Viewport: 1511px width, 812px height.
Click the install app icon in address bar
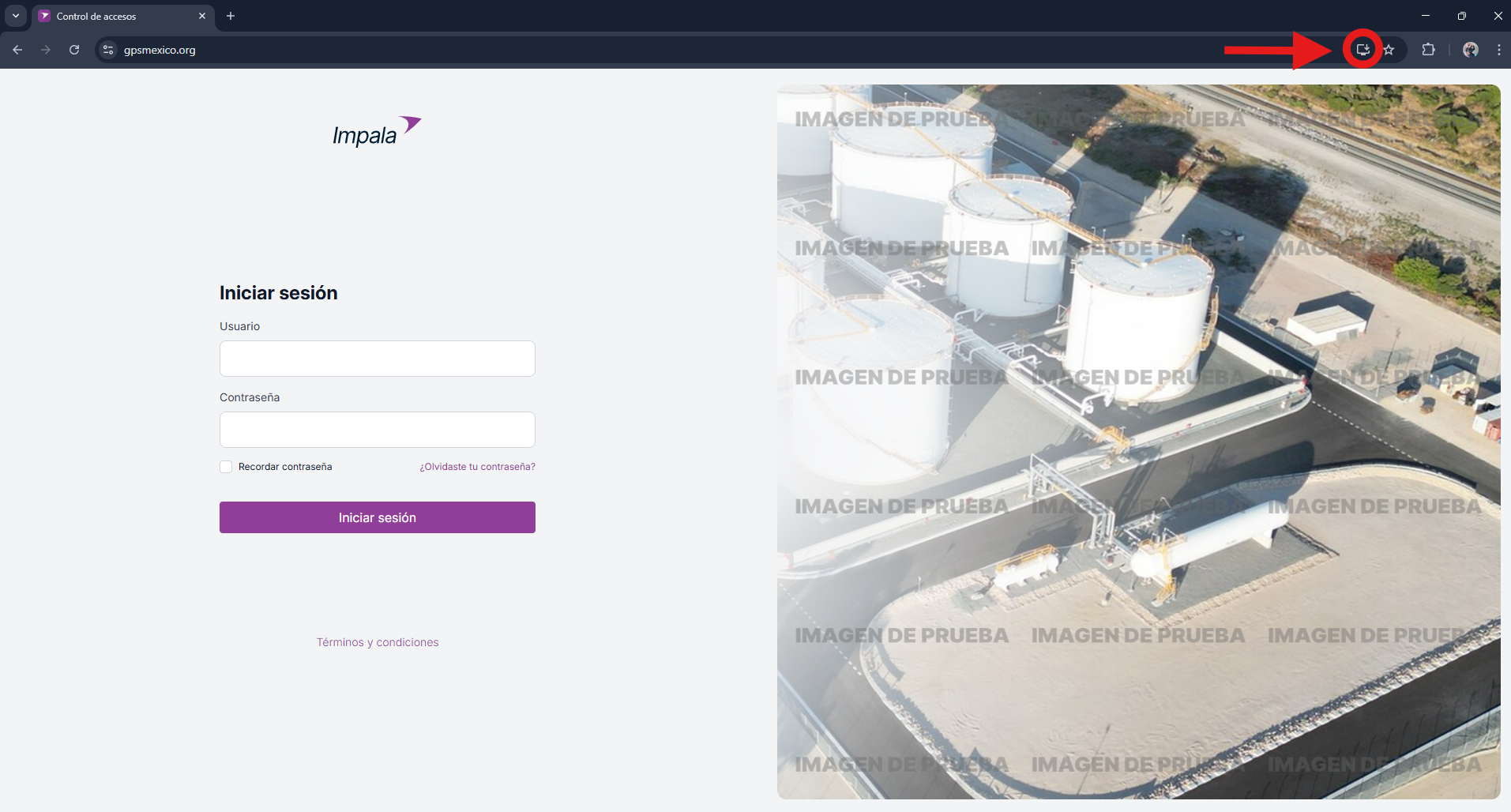click(x=1363, y=50)
